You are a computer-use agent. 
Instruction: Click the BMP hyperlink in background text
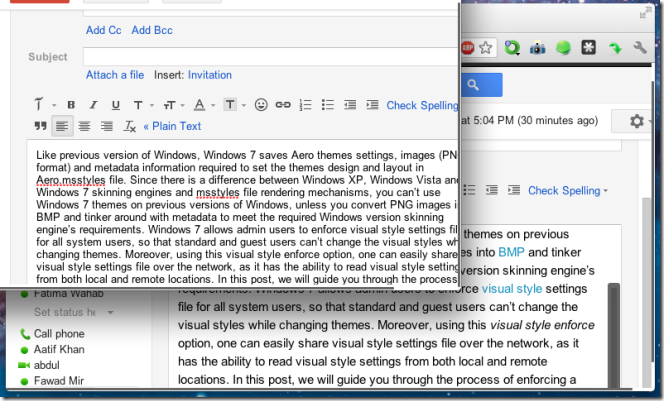click(511, 252)
